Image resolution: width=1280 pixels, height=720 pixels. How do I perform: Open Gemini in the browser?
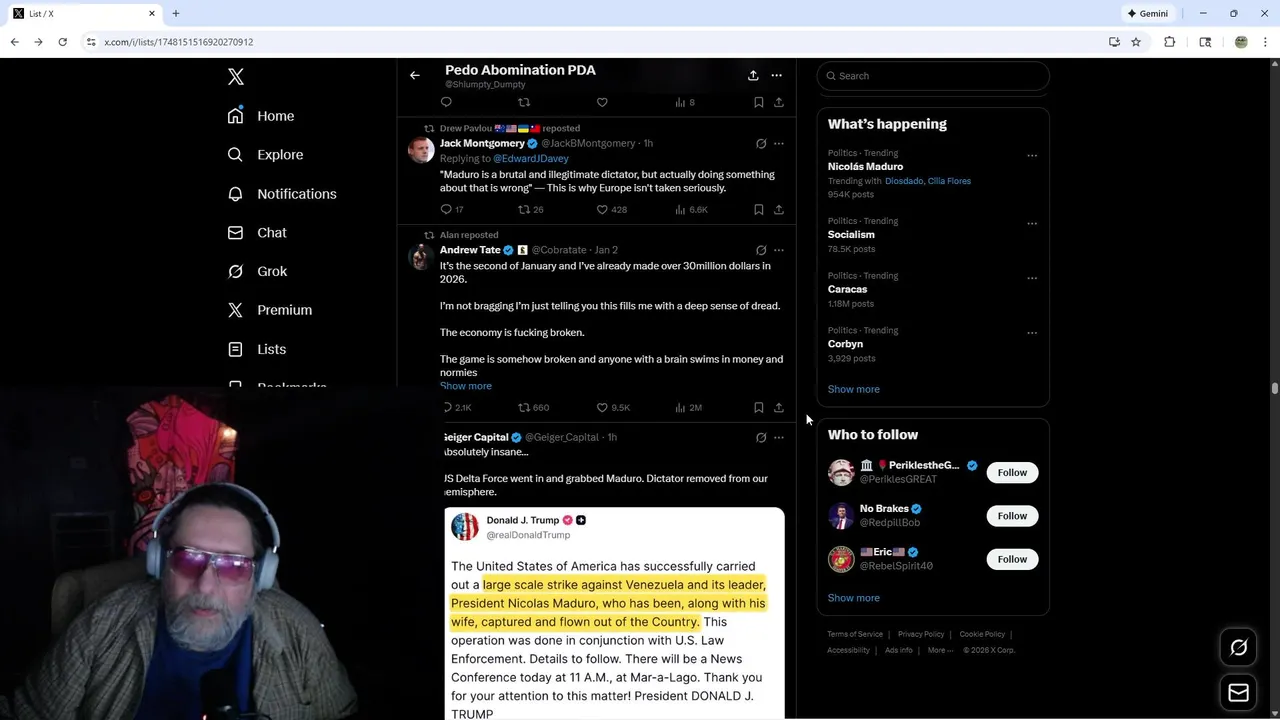tap(1148, 14)
